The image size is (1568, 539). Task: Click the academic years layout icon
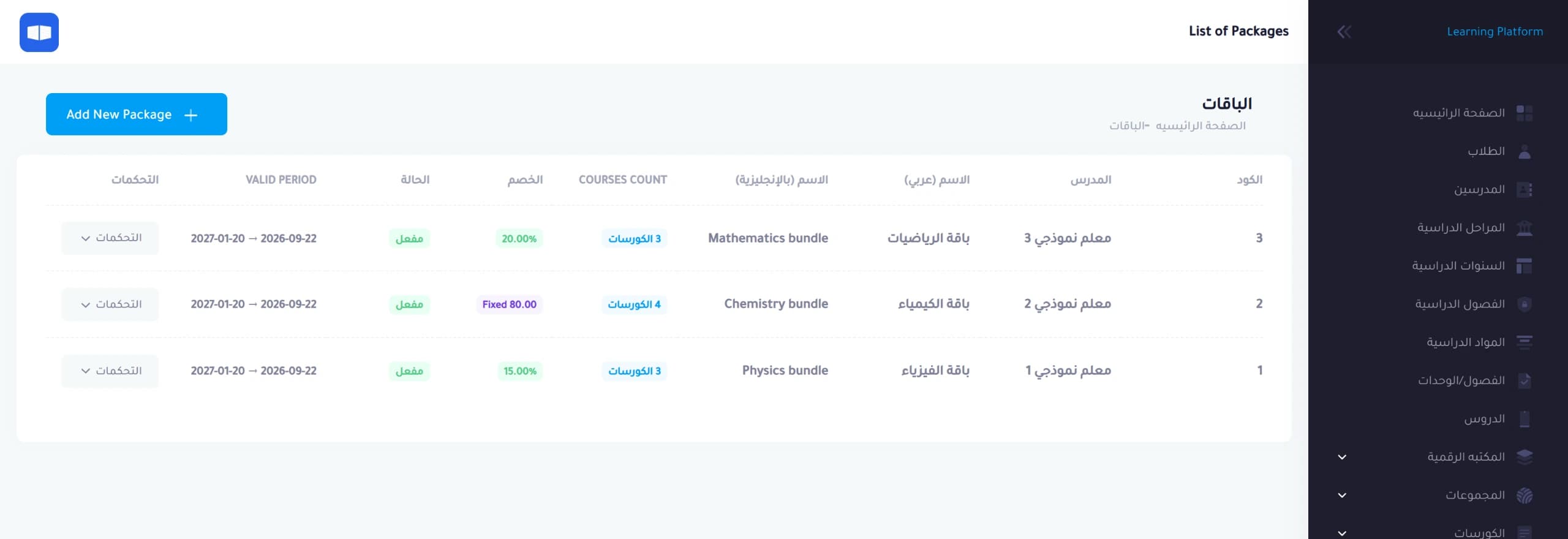pos(1524,266)
